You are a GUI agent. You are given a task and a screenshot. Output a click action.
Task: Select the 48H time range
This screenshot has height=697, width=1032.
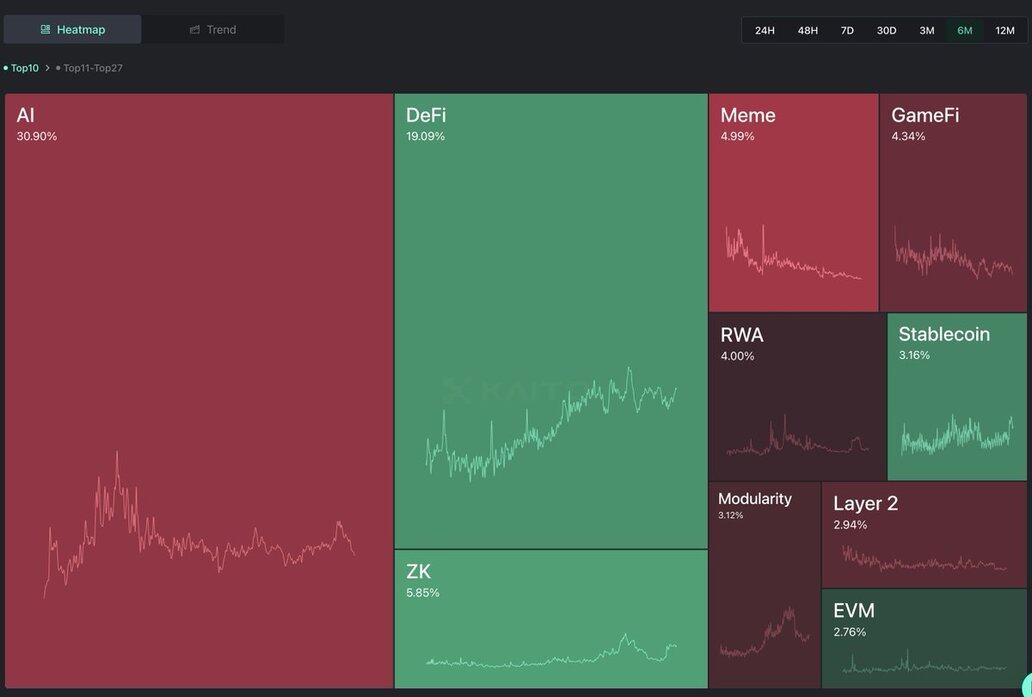(x=807, y=30)
